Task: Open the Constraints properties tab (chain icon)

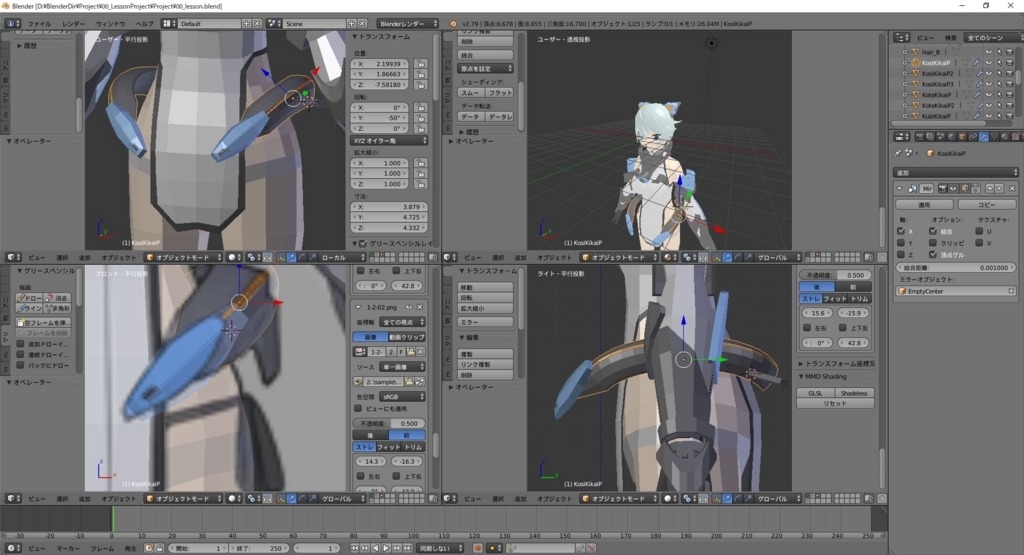Action: (973, 136)
